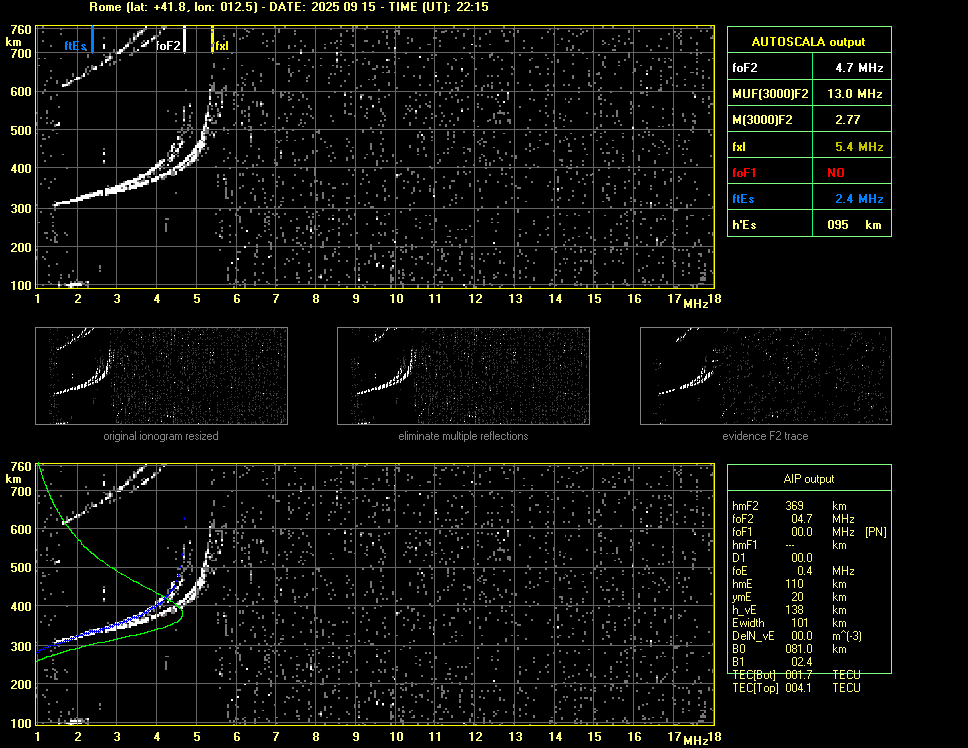This screenshot has height=748, width=968.
Task: Click the foF2 value '04.7' in AIP output
Action: point(802,518)
